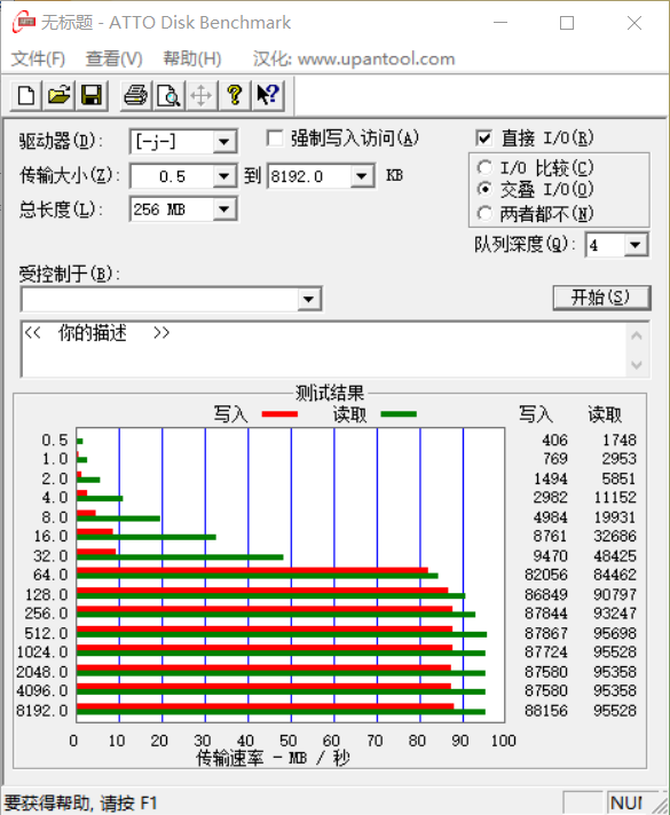Image resolution: width=670 pixels, height=815 pixels.
Task: Enable the 强制写入访问 checkbox
Action: point(275,138)
